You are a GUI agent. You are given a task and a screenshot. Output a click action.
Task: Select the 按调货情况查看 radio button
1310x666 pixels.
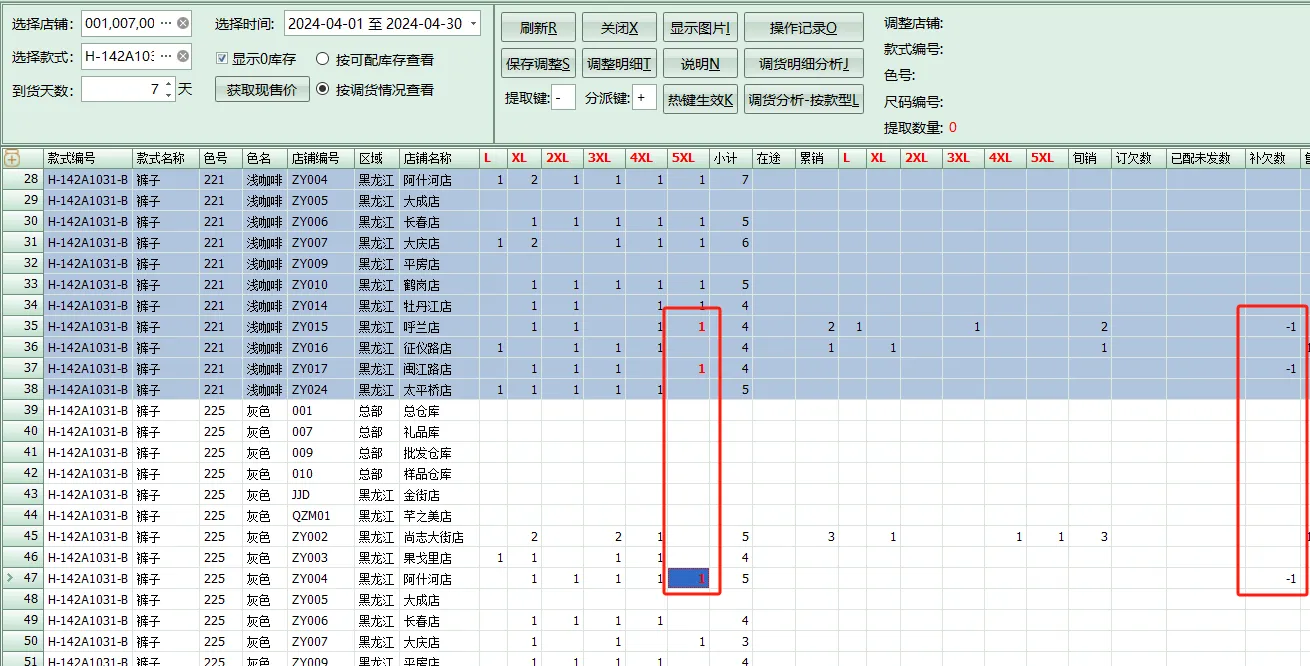[x=322, y=90]
